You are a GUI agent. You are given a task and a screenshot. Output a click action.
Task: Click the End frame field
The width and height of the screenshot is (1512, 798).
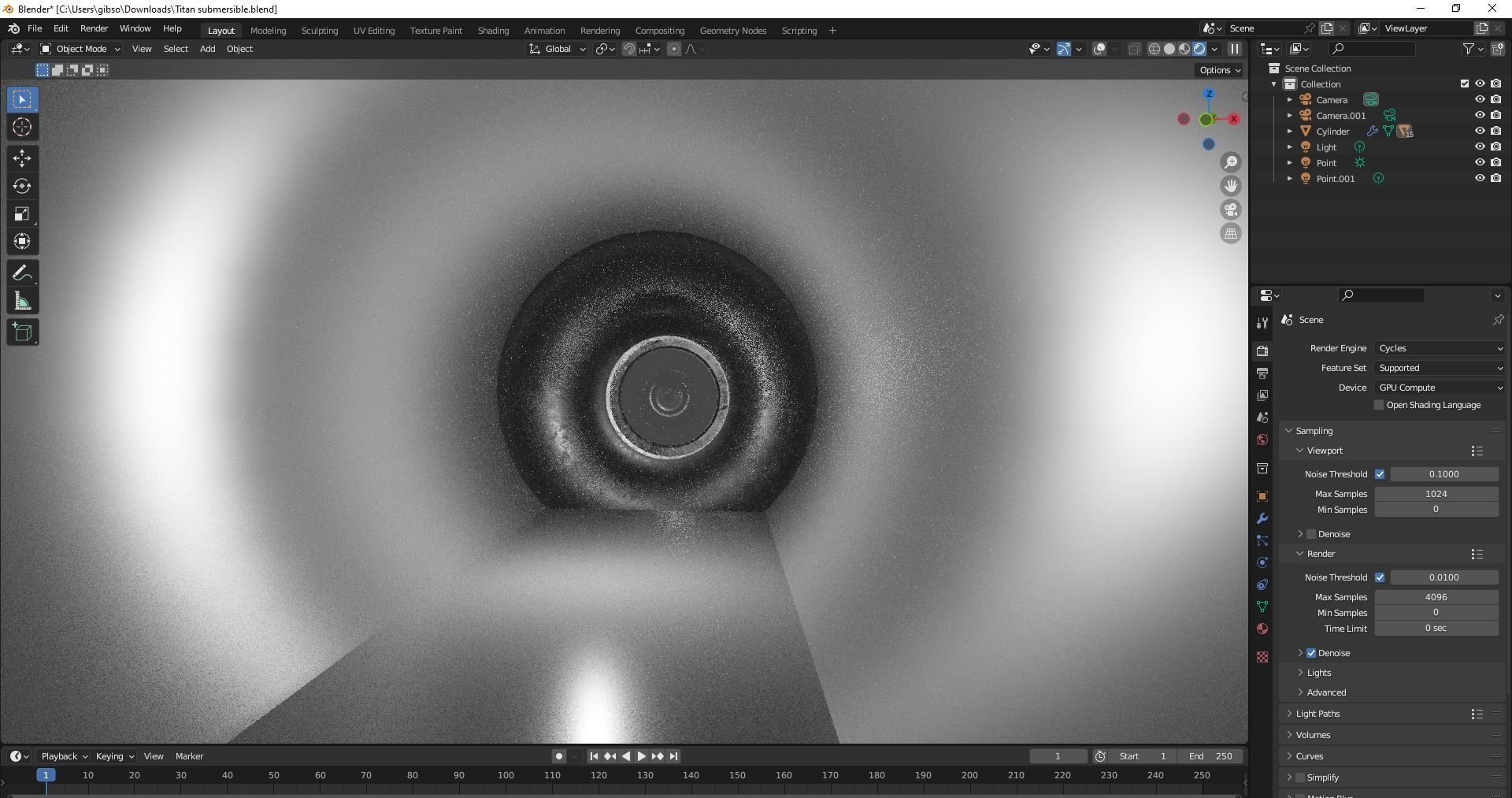point(1211,756)
